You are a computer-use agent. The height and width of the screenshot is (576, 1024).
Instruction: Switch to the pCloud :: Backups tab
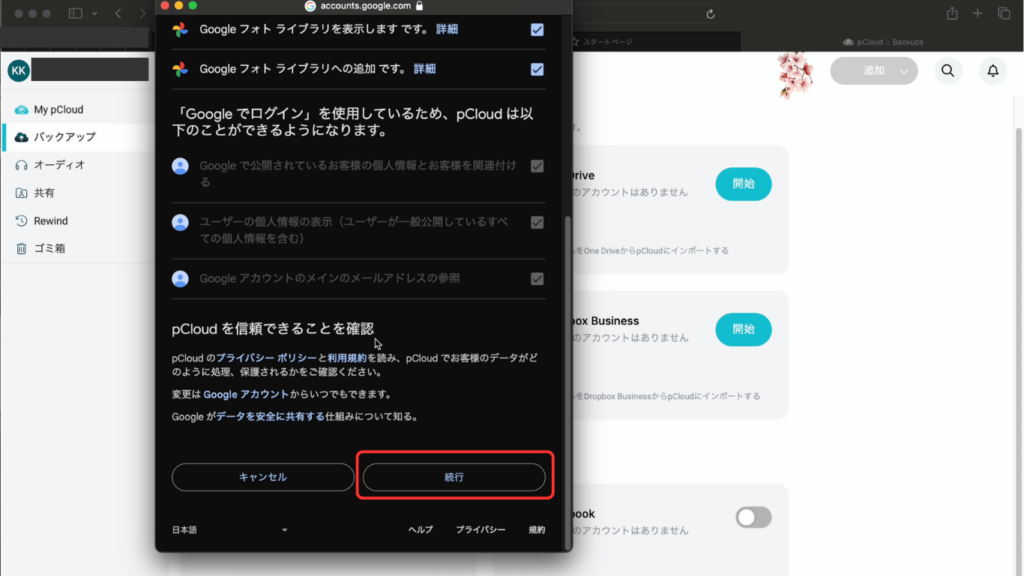point(882,42)
